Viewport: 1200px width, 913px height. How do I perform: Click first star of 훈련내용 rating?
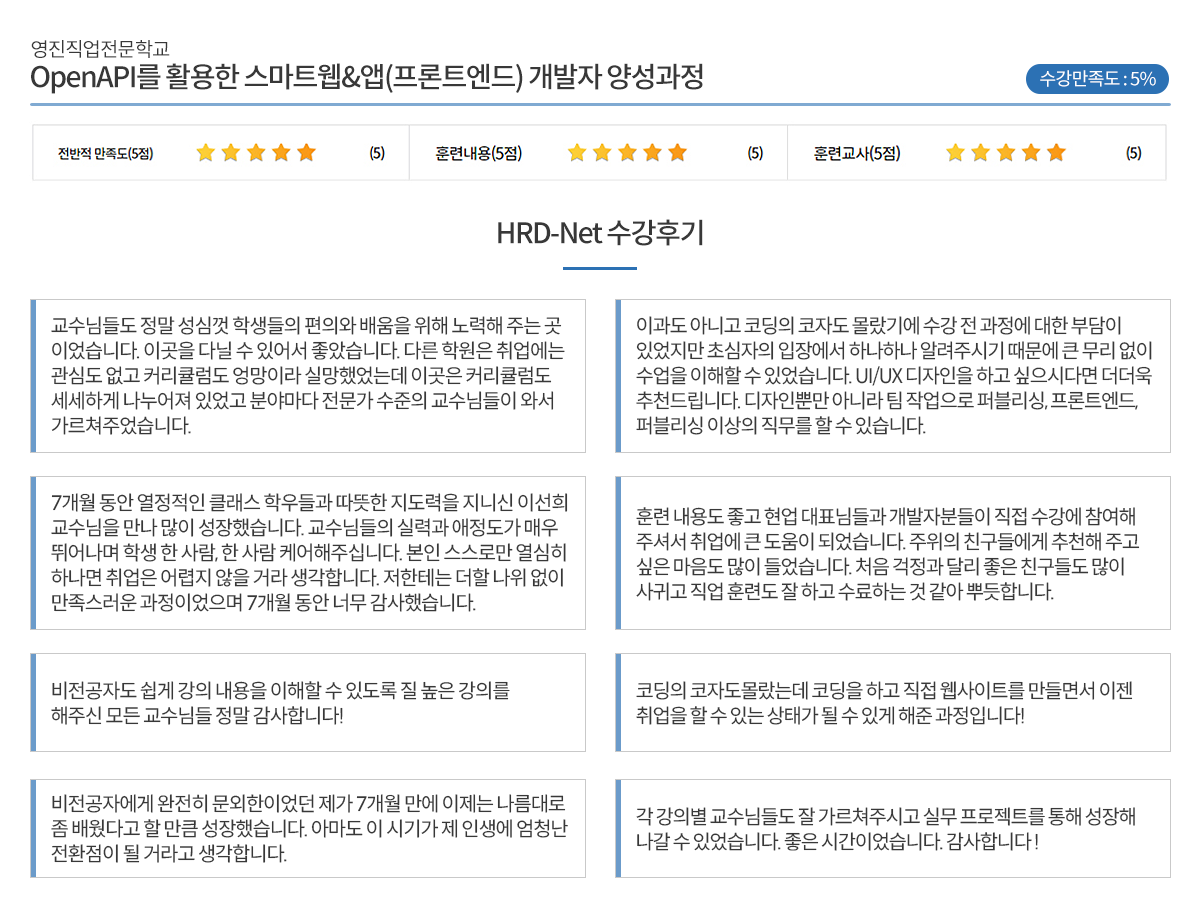[x=577, y=153]
